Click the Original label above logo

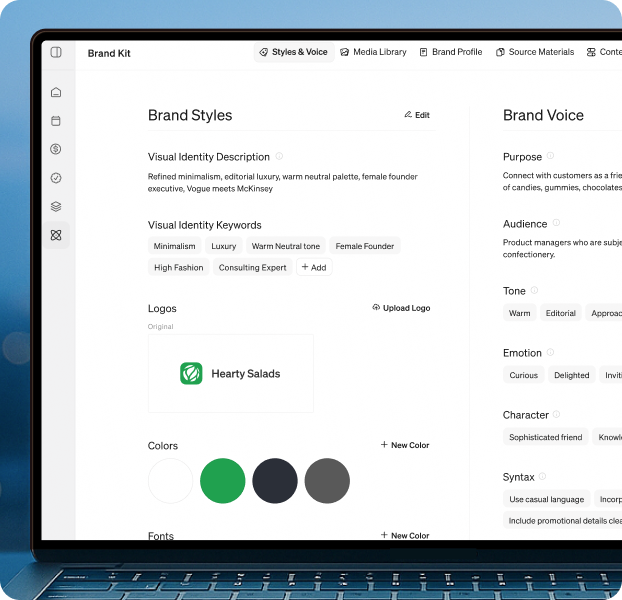click(x=161, y=326)
